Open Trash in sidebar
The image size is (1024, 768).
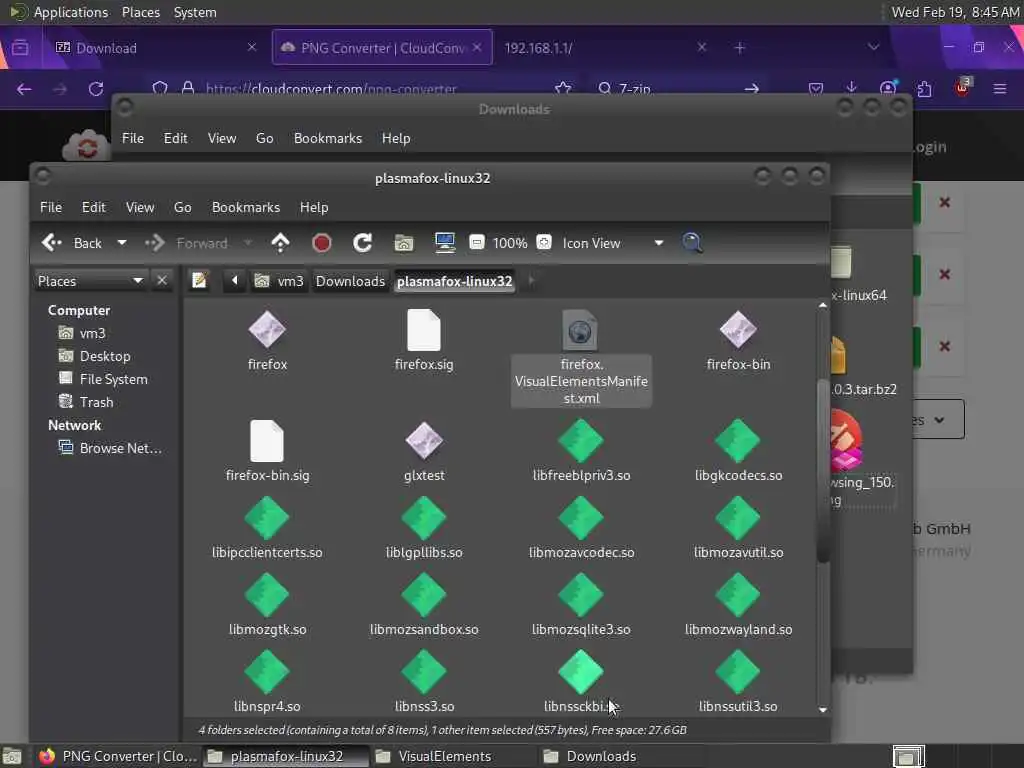(86, 402)
